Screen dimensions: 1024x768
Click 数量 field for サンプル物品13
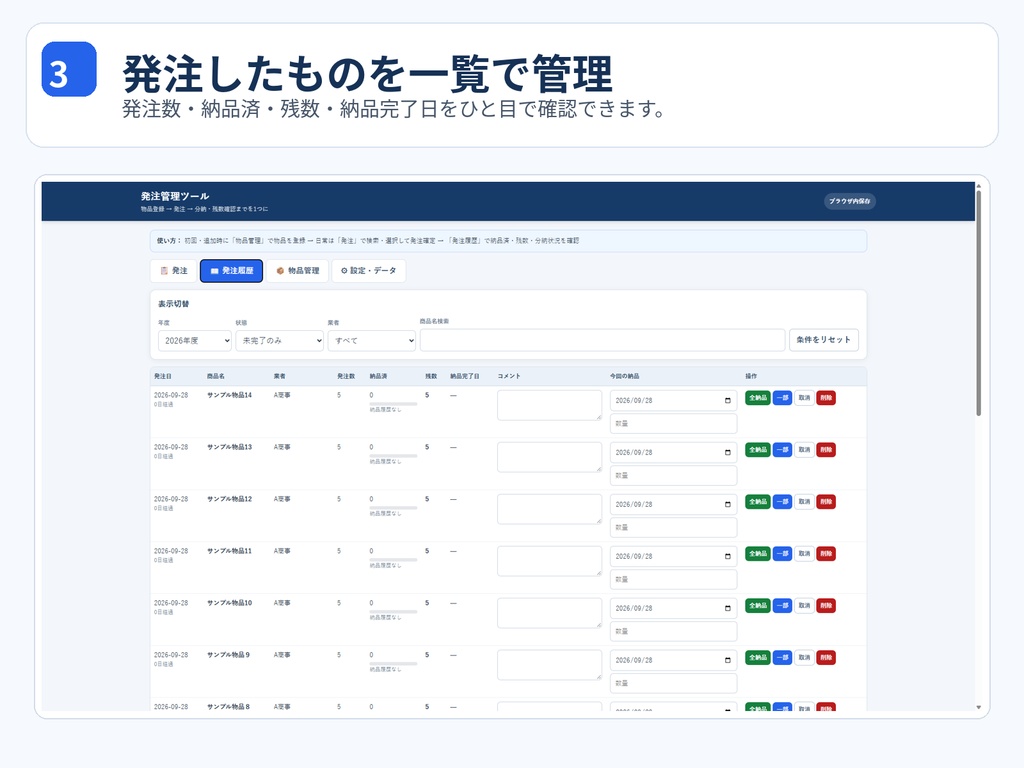click(x=673, y=475)
